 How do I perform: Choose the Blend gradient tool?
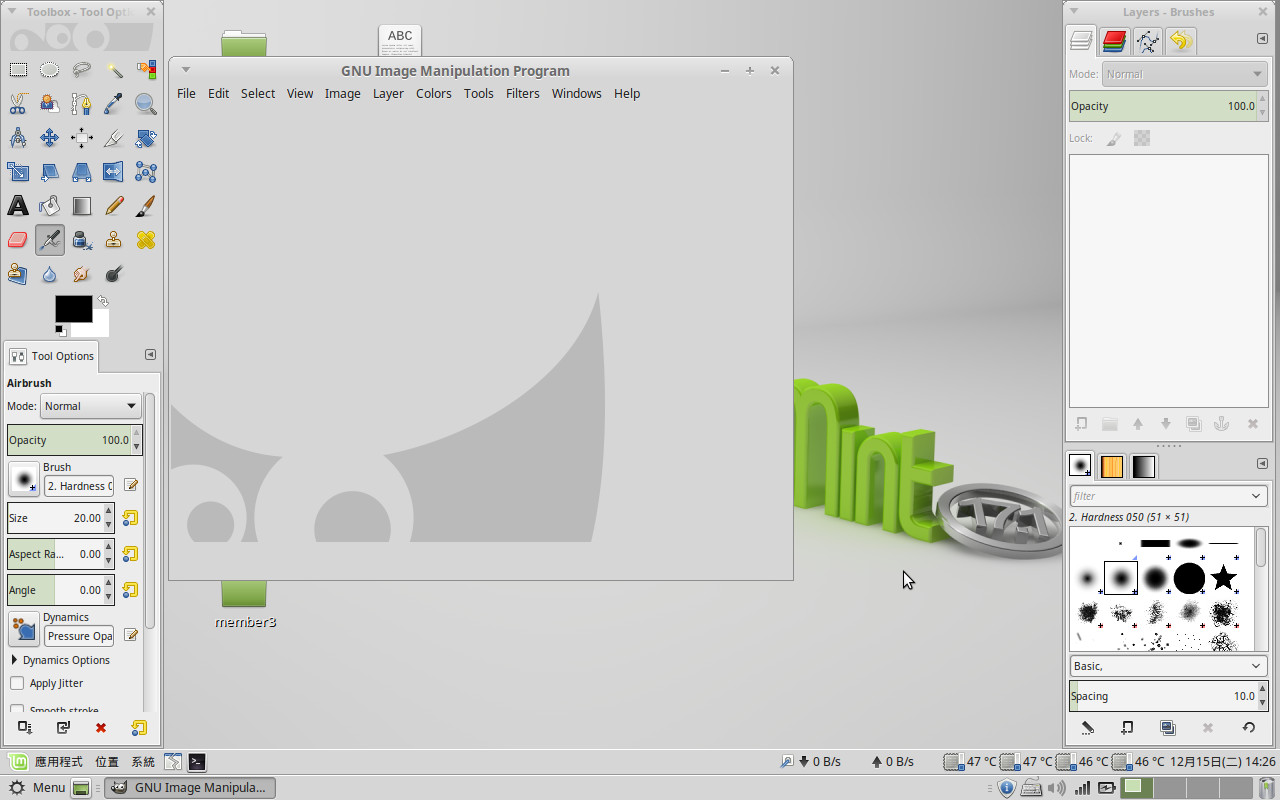[x=82, y=206]
